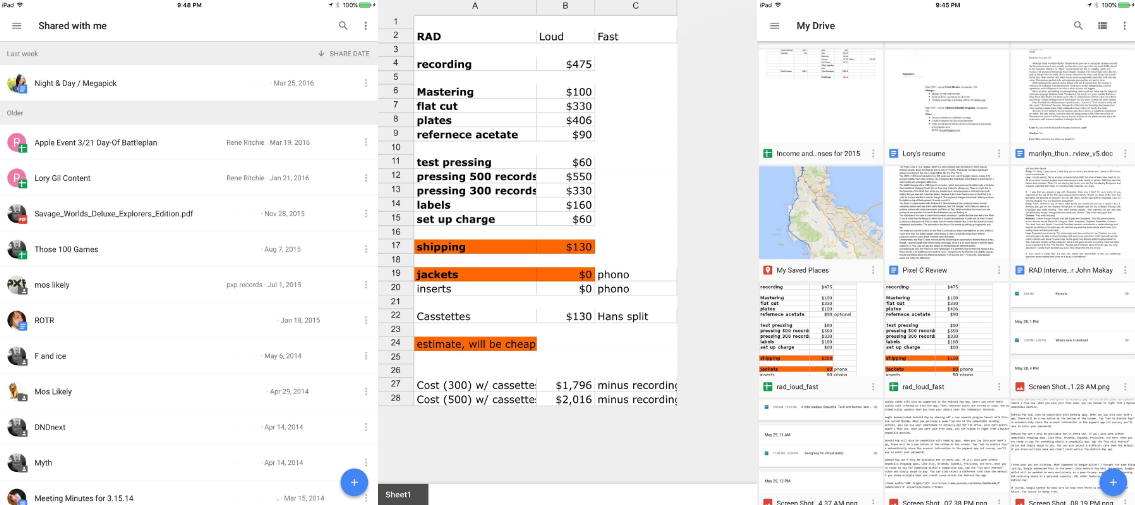Open more options for My Saved Places

coord(874,270)
